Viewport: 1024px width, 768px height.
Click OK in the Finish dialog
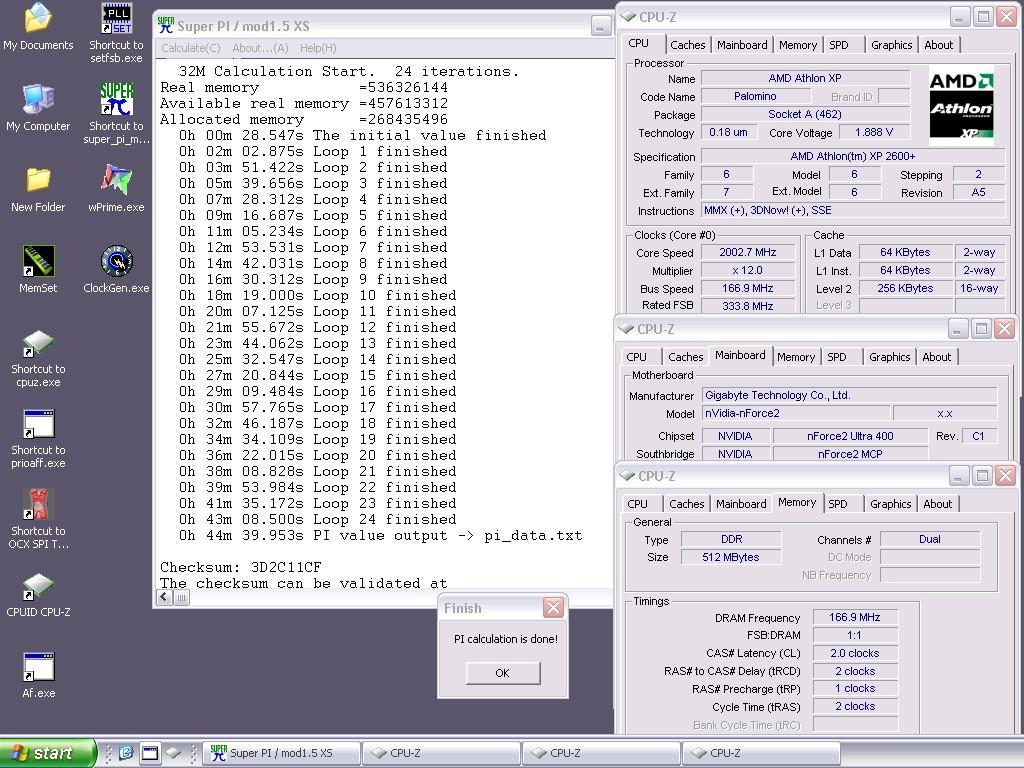tap(503, 673)
